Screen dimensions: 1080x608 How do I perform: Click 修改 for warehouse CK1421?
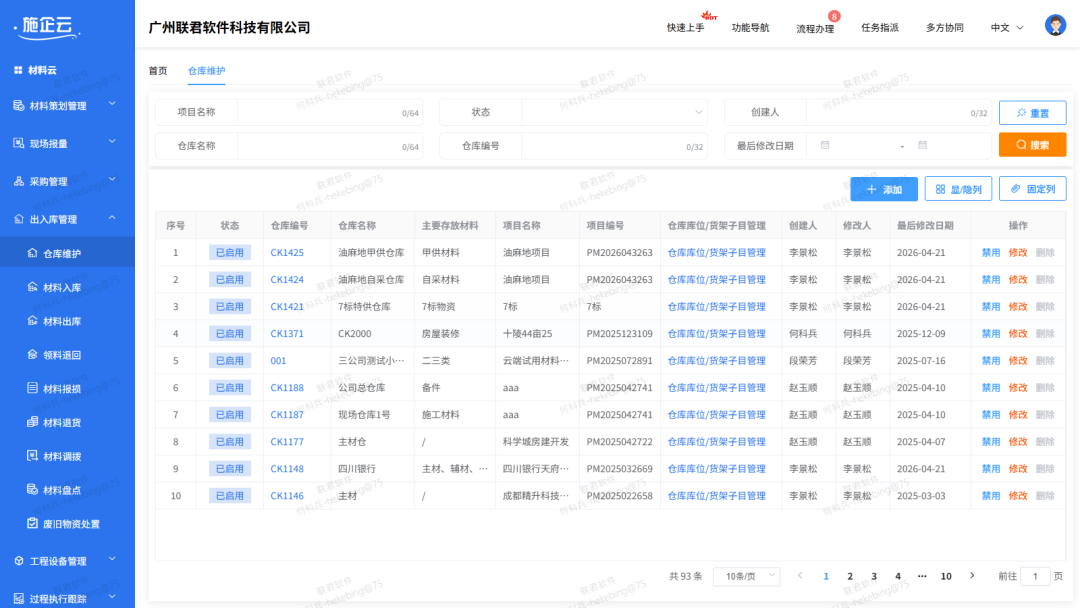tap(1018, 306)
